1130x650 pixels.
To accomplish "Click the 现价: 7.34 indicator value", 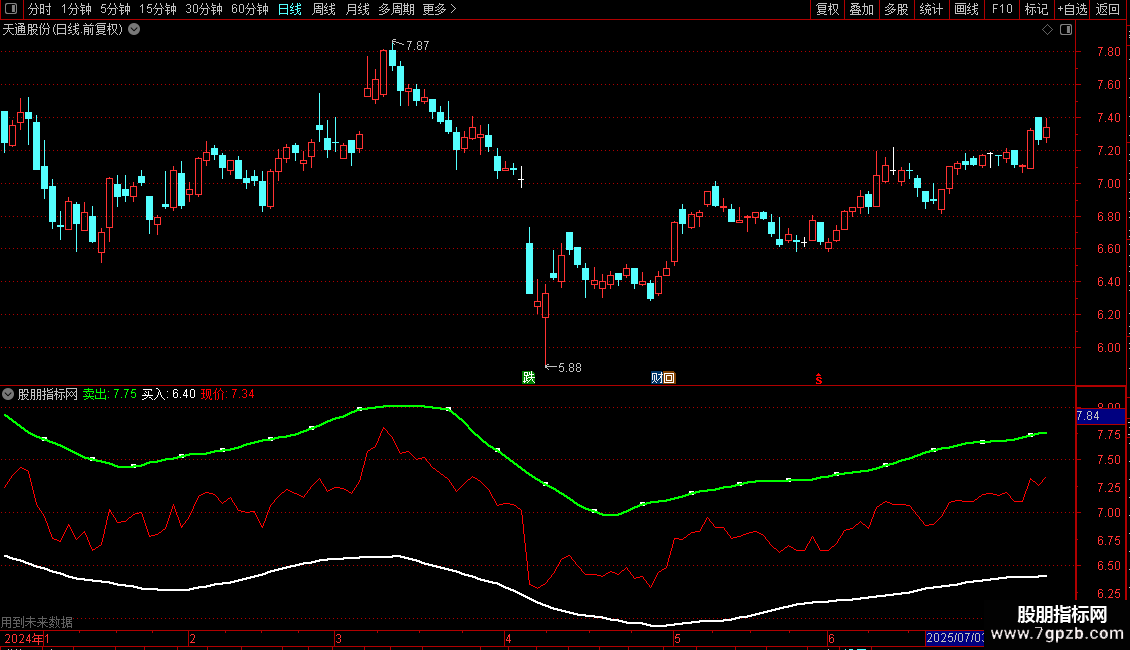I will [227, 394].
